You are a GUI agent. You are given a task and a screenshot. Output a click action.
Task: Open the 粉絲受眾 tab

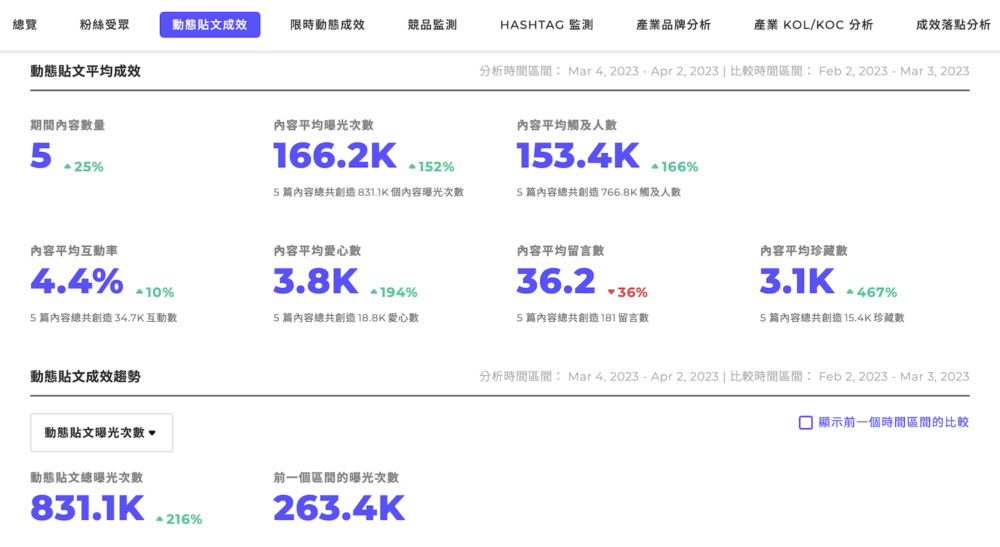pos(105,25)
